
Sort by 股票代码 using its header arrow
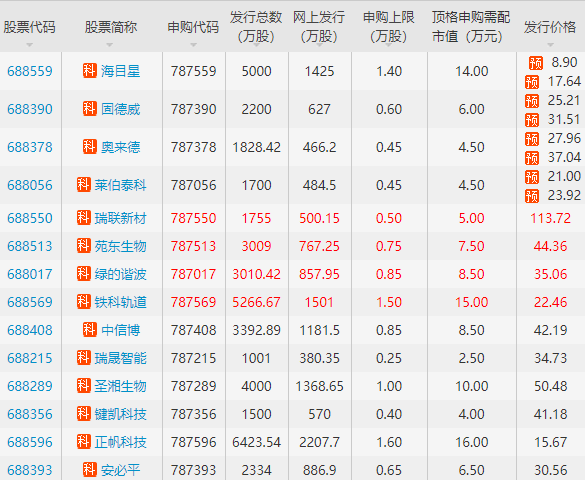(x=29, y=45)
